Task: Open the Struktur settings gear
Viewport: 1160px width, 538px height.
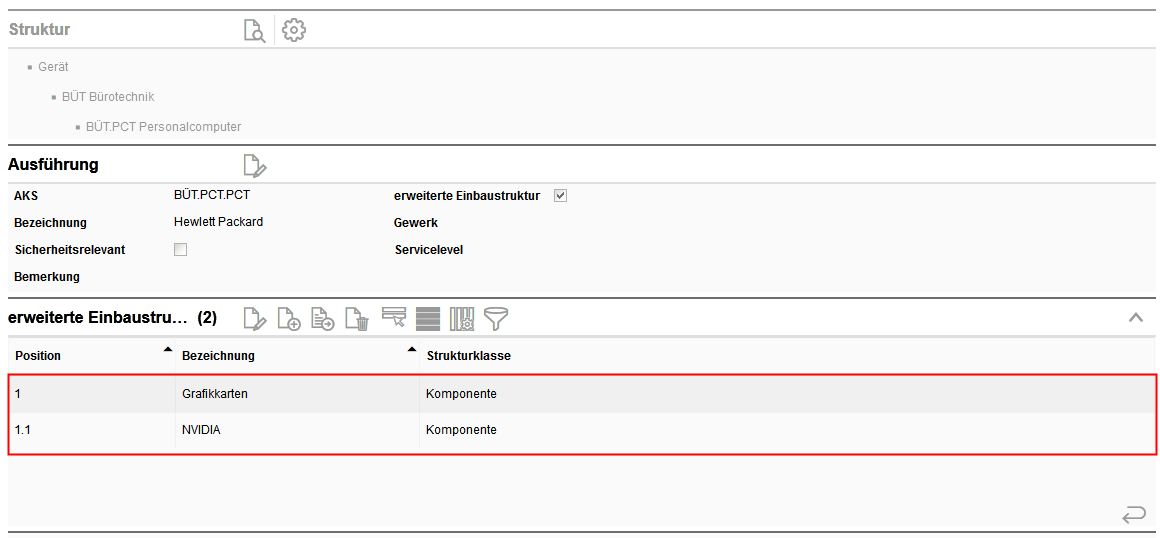Action: pyautogui.click(x=294, y=30)
